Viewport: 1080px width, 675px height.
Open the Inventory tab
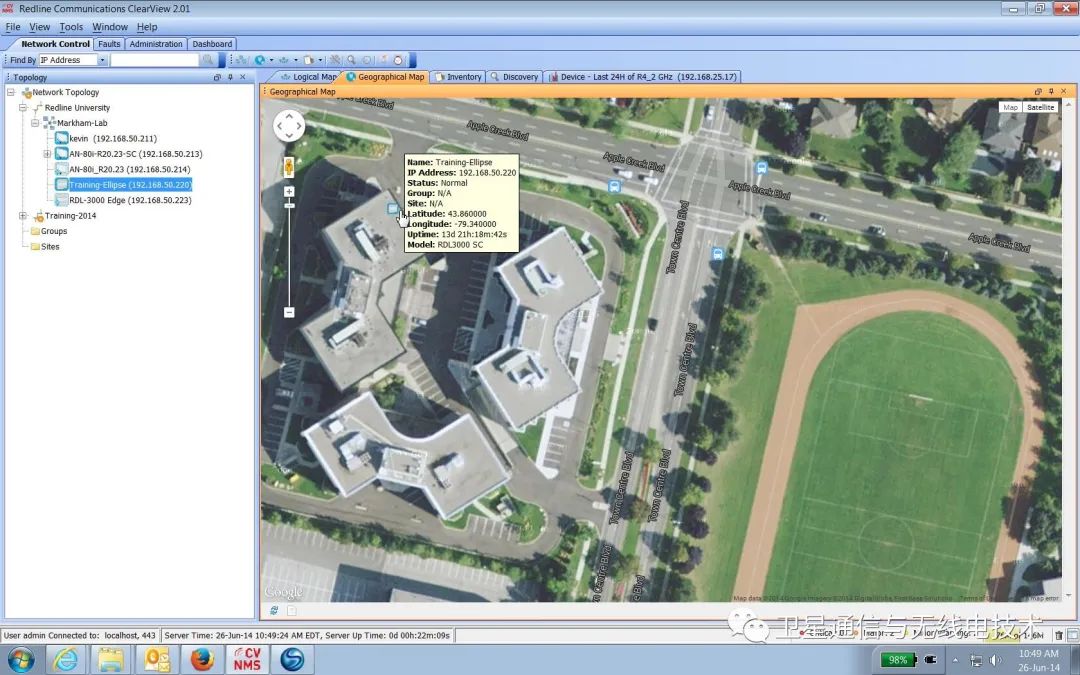pos(458,77)
